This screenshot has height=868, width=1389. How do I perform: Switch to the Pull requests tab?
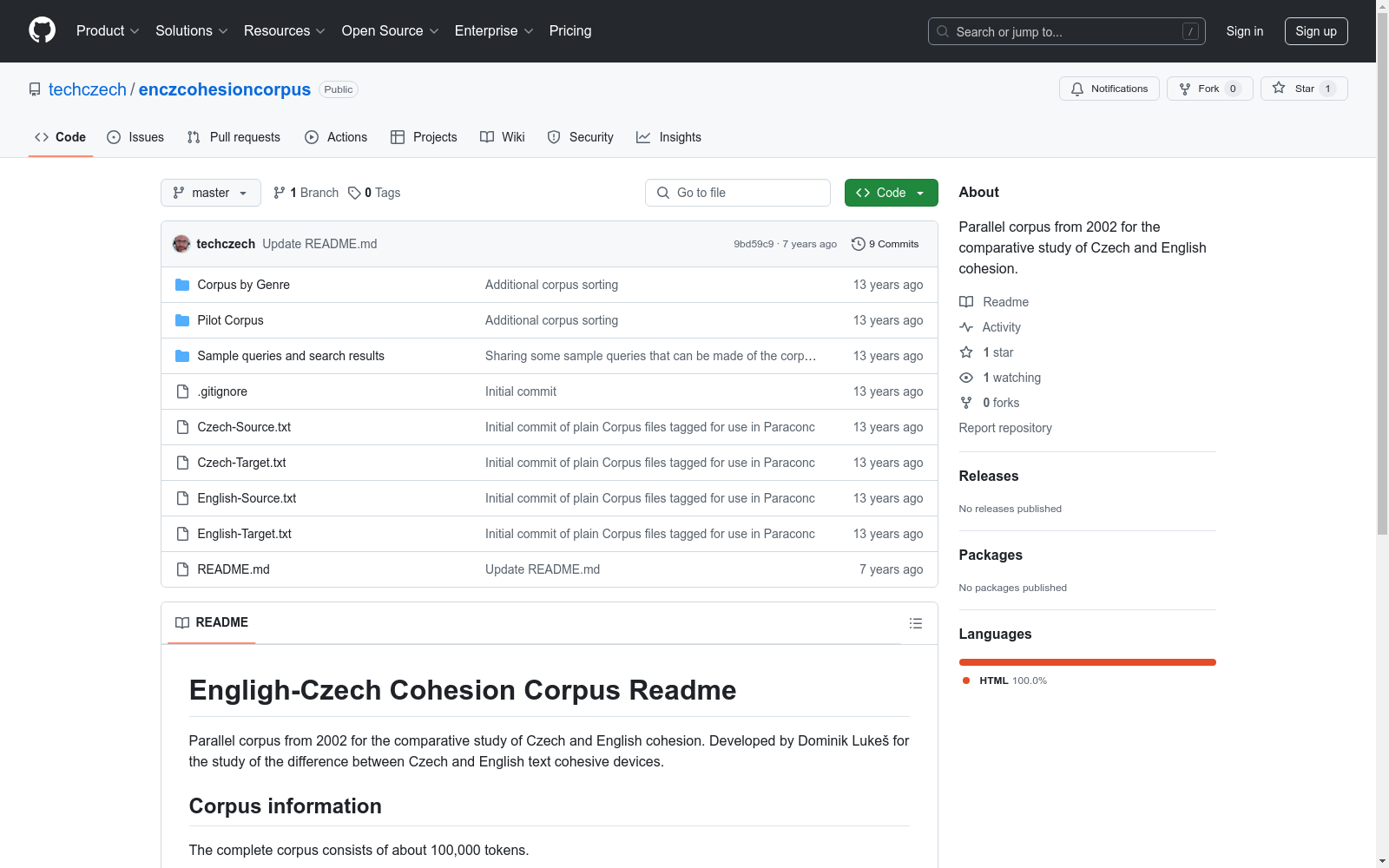(234, 137)
